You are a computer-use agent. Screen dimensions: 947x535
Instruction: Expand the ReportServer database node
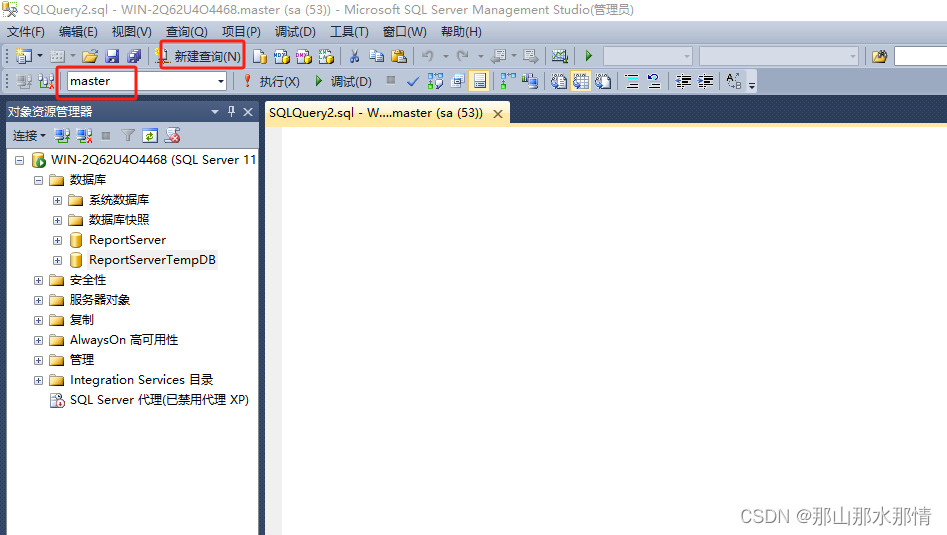click(57, 240)
